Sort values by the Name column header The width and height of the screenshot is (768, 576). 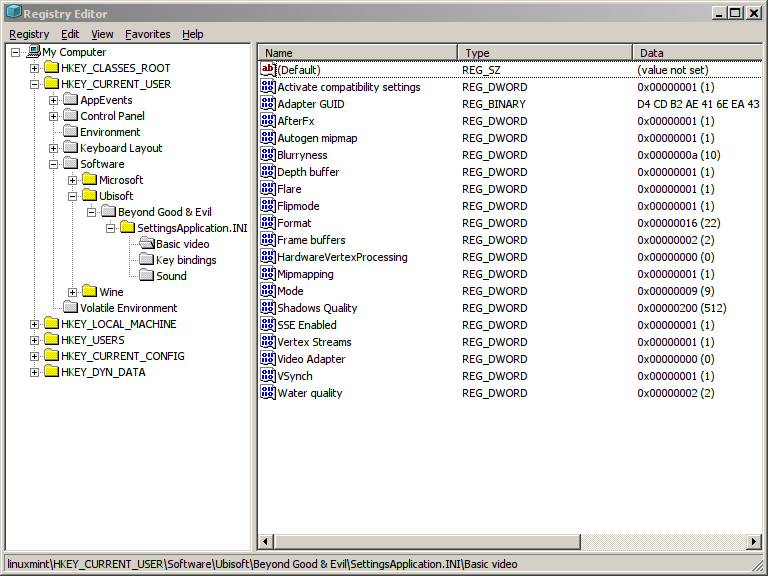(358, 52)
